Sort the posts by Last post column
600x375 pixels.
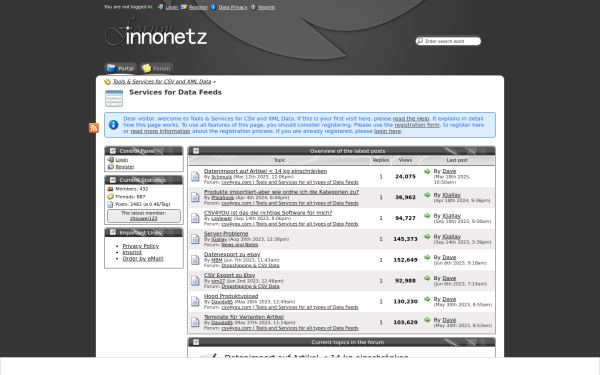coord(457,160)
